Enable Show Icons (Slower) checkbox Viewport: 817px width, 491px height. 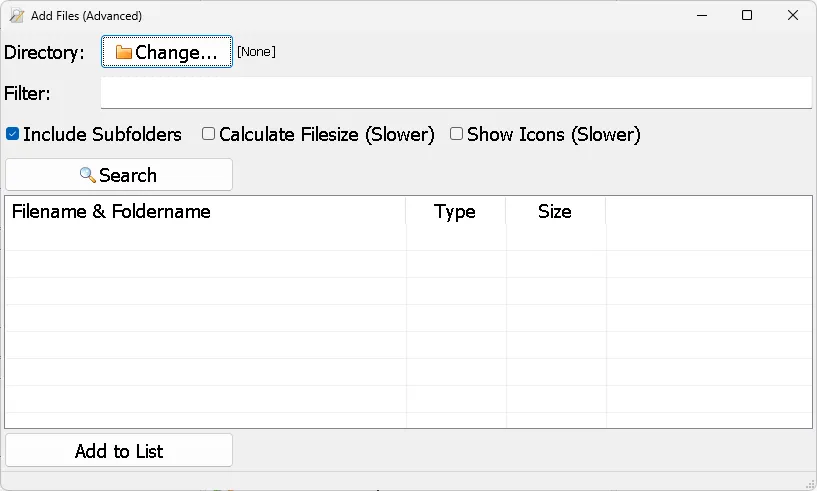coord(456,134)
